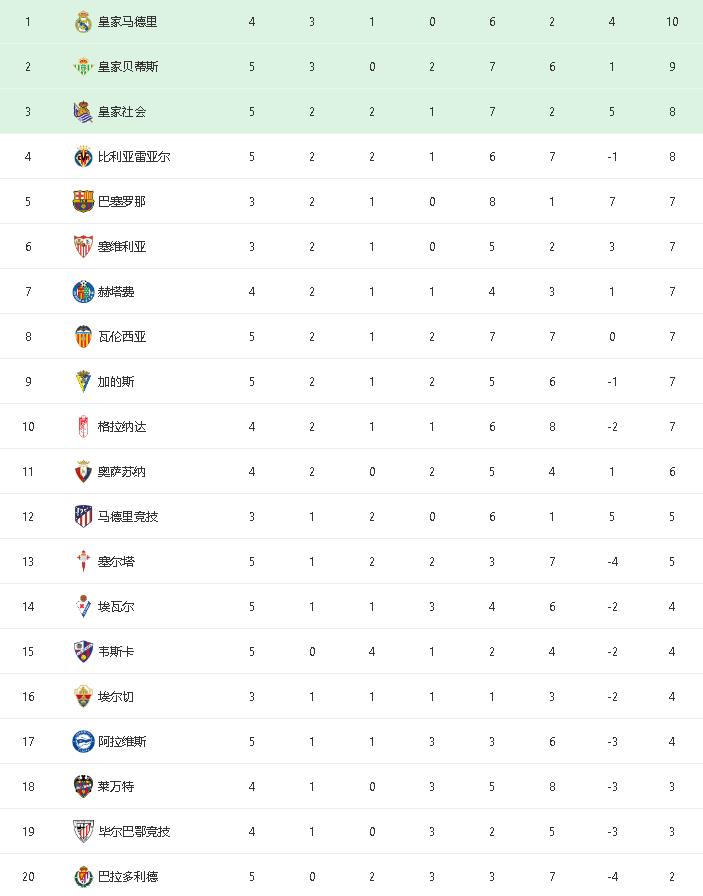Open team link 比利亚雷亚尔
703x896 pixels.
coord(134,157)
